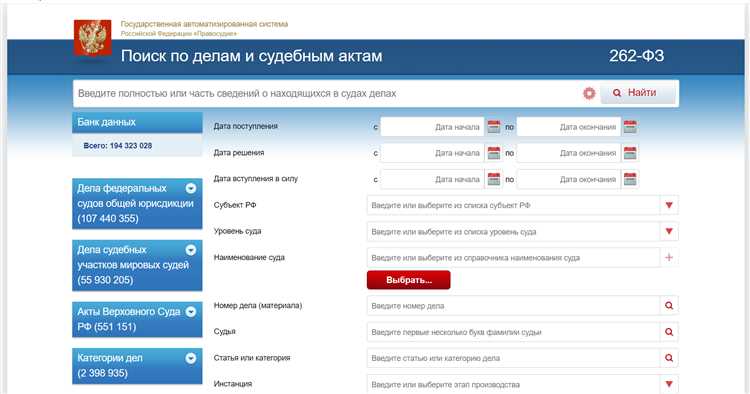Open the 262-ФЗ link
Image resolution: width=750 pixels, height=394 pixels.
636,56
